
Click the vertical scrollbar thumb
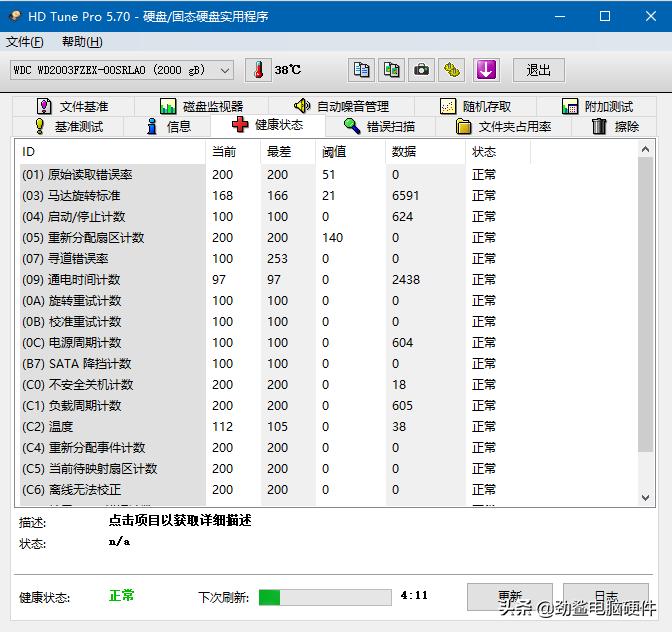pos(645,304)
